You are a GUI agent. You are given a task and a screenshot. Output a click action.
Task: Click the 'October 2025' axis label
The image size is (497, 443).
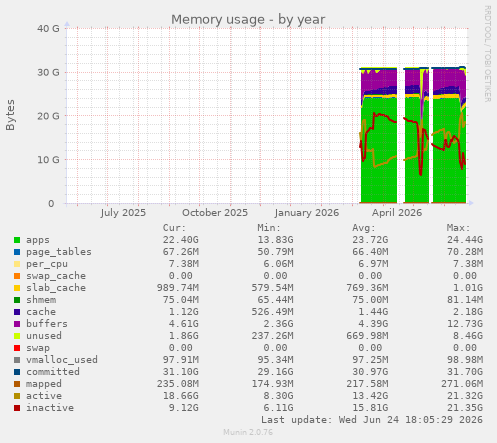click(215, 213)
